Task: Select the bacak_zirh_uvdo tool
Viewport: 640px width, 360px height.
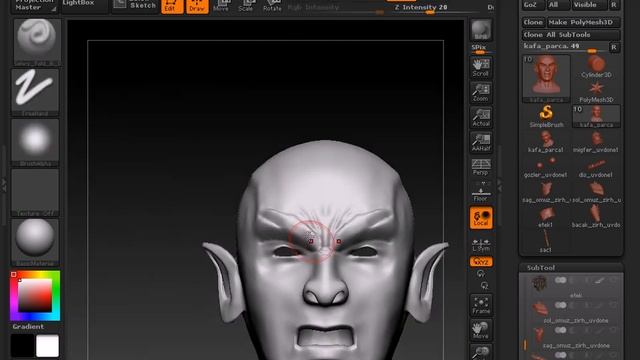Action: click(596, 217)
